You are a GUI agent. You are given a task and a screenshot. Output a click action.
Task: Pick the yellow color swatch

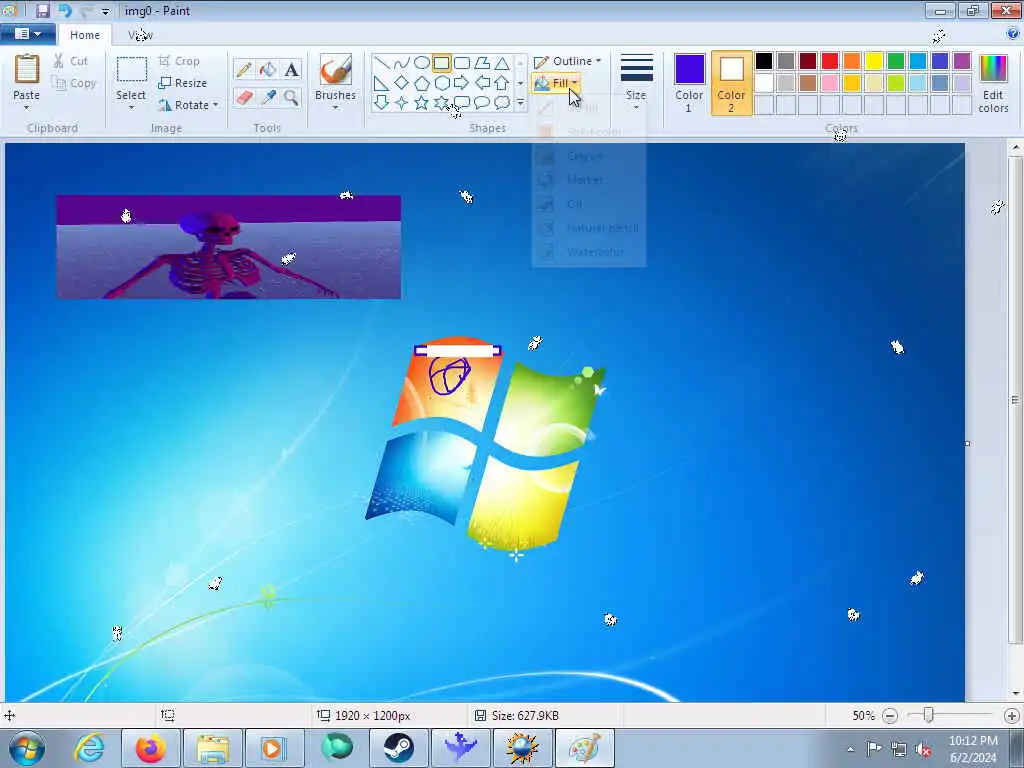coord(874,61)
